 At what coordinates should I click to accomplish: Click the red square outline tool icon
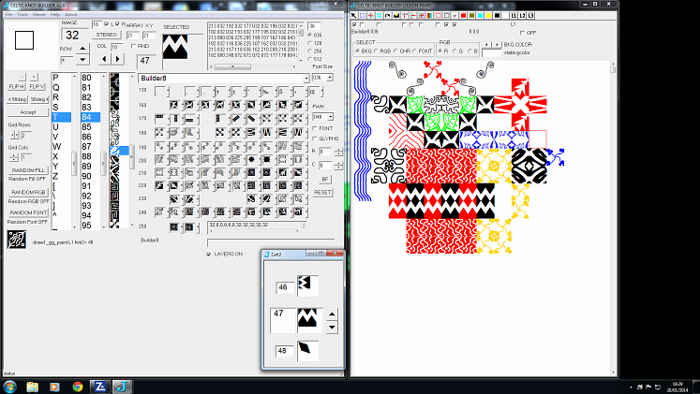tap(438, 16)
